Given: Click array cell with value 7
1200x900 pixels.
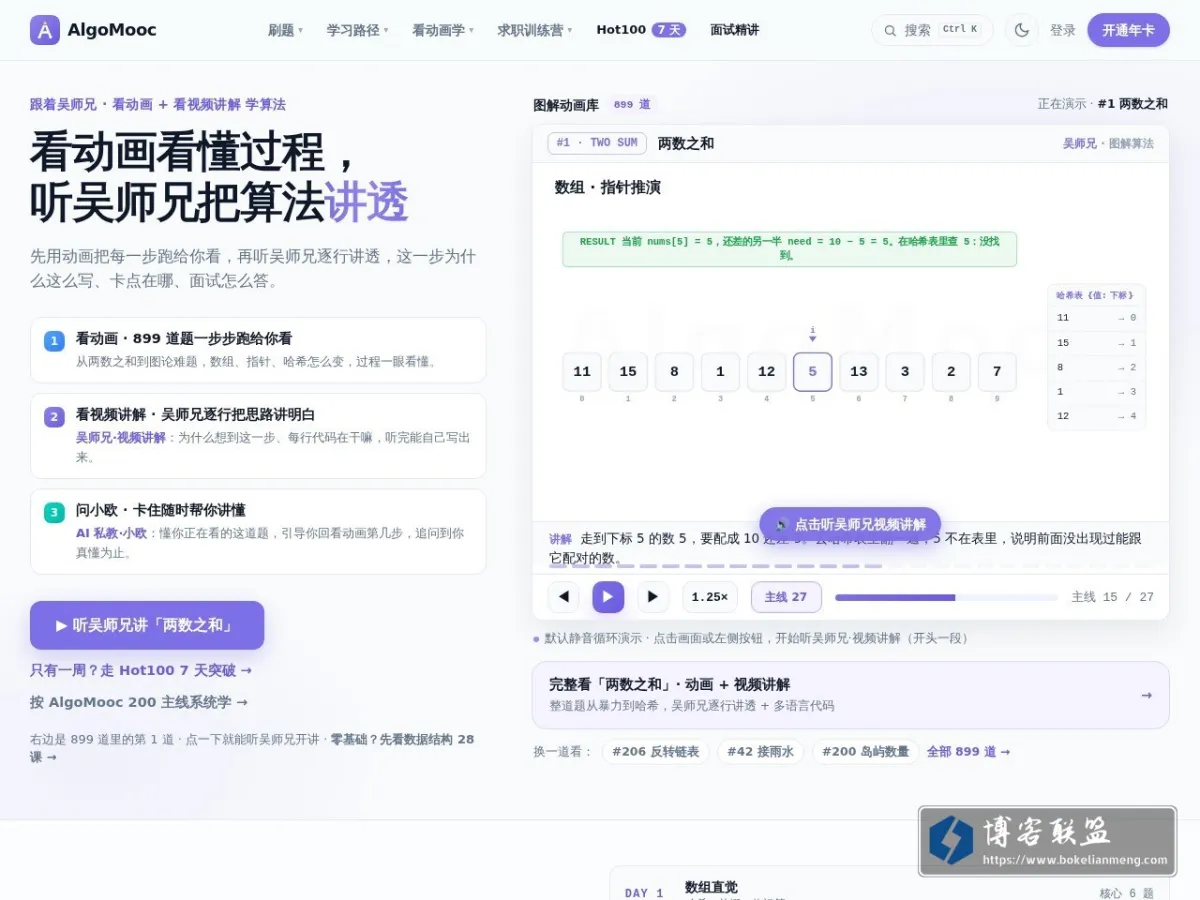Looking at the screenshot, I should pyautogui.click(x=997, y=372).
